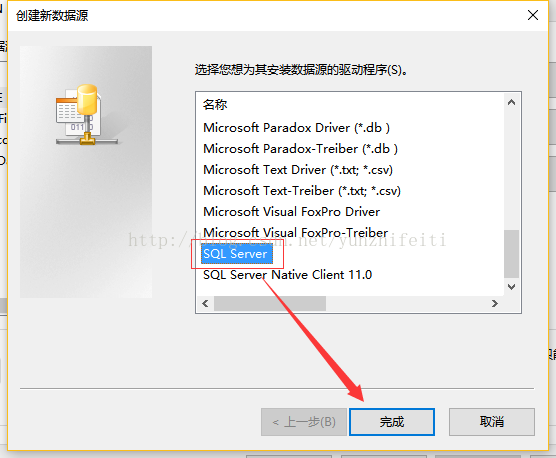Close the 创建新数据源 dialog
The height and width of the screenshot is (458, 556).
pos(533,15)
